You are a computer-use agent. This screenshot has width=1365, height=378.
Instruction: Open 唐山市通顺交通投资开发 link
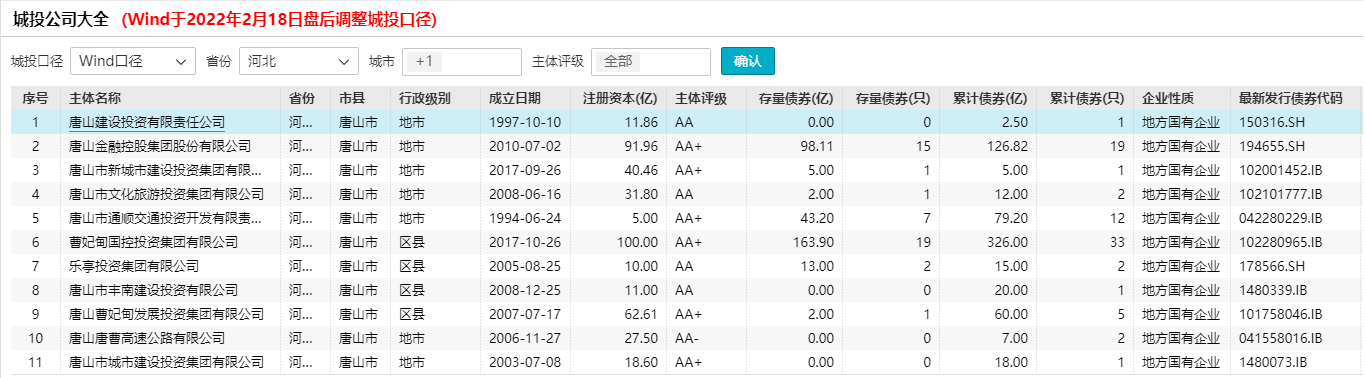pos(166,218)
